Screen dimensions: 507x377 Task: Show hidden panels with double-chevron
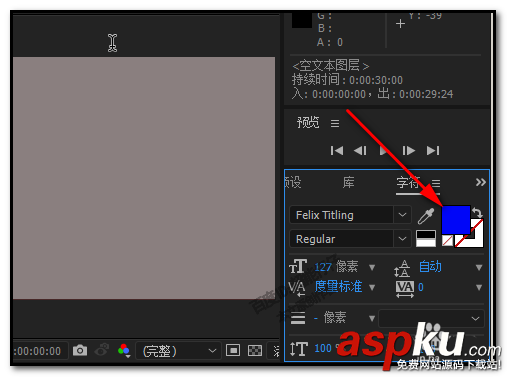(480, 182)
